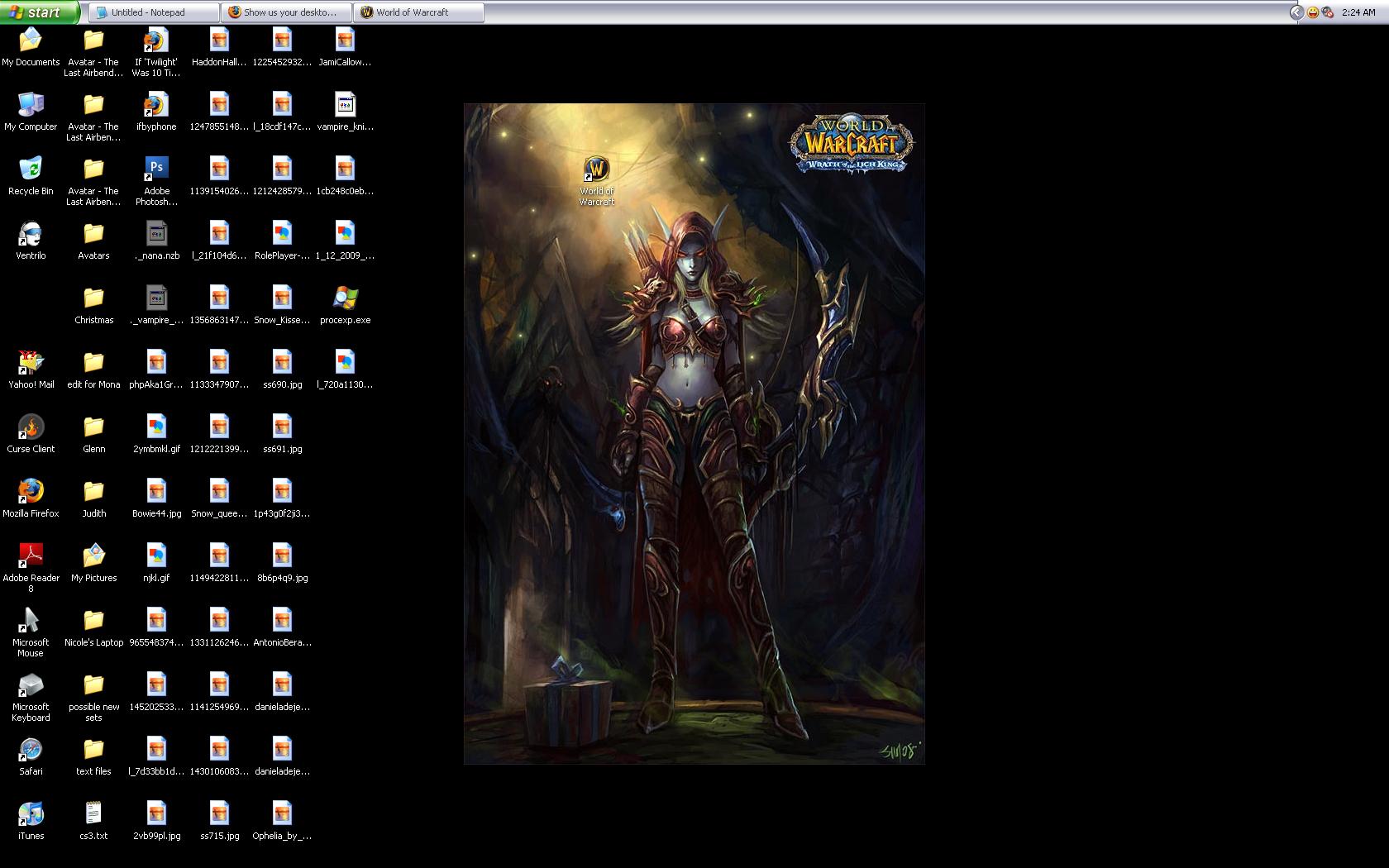Select the AntonioBera image file
1389x868 pixels.
coord(282,627)
